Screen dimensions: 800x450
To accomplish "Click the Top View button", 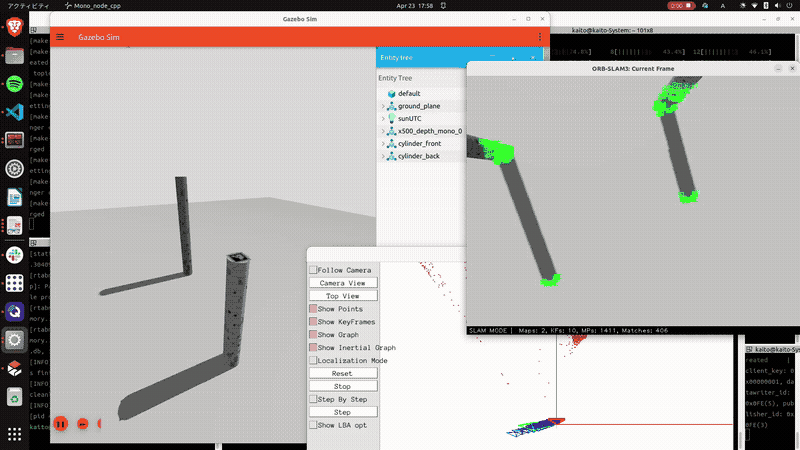I will pyautogui.click(x=342, y=296).
